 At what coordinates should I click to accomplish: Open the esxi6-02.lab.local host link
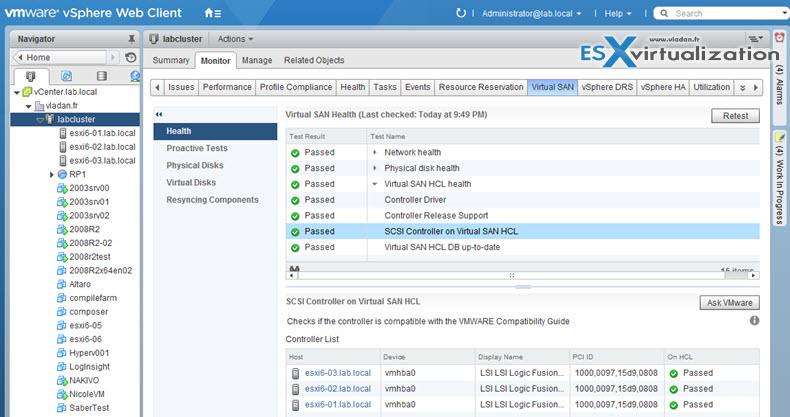338,388
